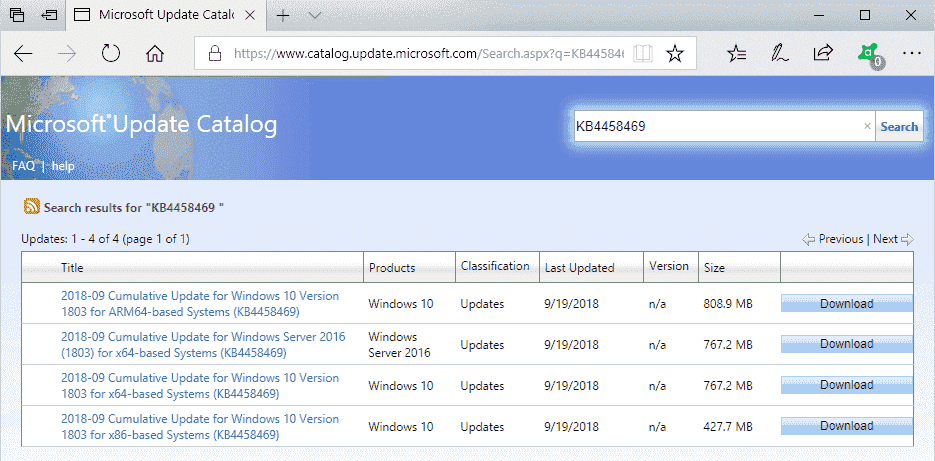Sort by Classification column header
This screenshot has width=935, height=461.
pyautogui.click(x=495, y=266)
